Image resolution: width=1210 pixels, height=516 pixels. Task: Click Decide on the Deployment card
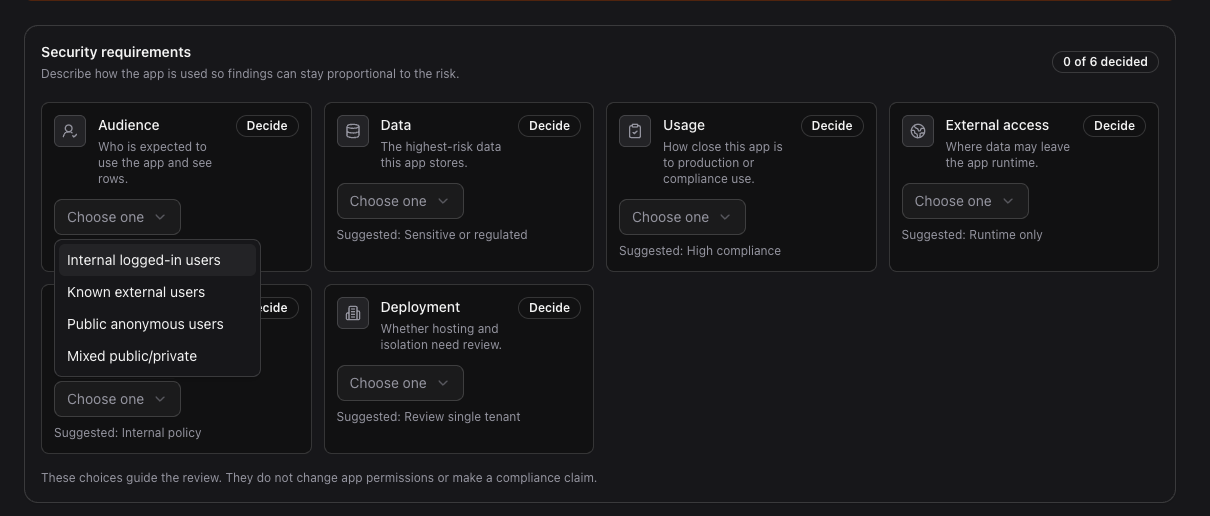549,308
